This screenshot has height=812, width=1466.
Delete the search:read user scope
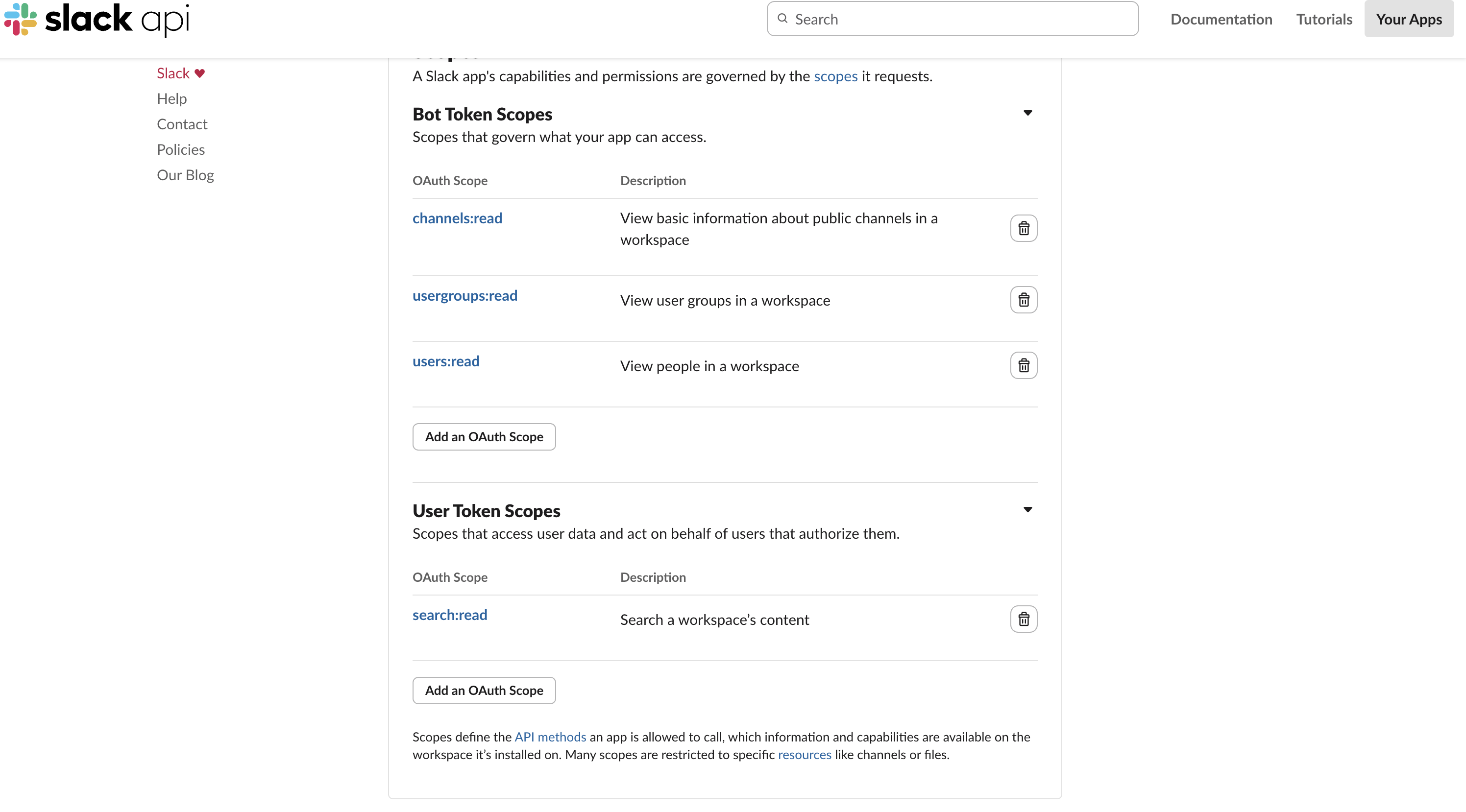pos(1023,619)
